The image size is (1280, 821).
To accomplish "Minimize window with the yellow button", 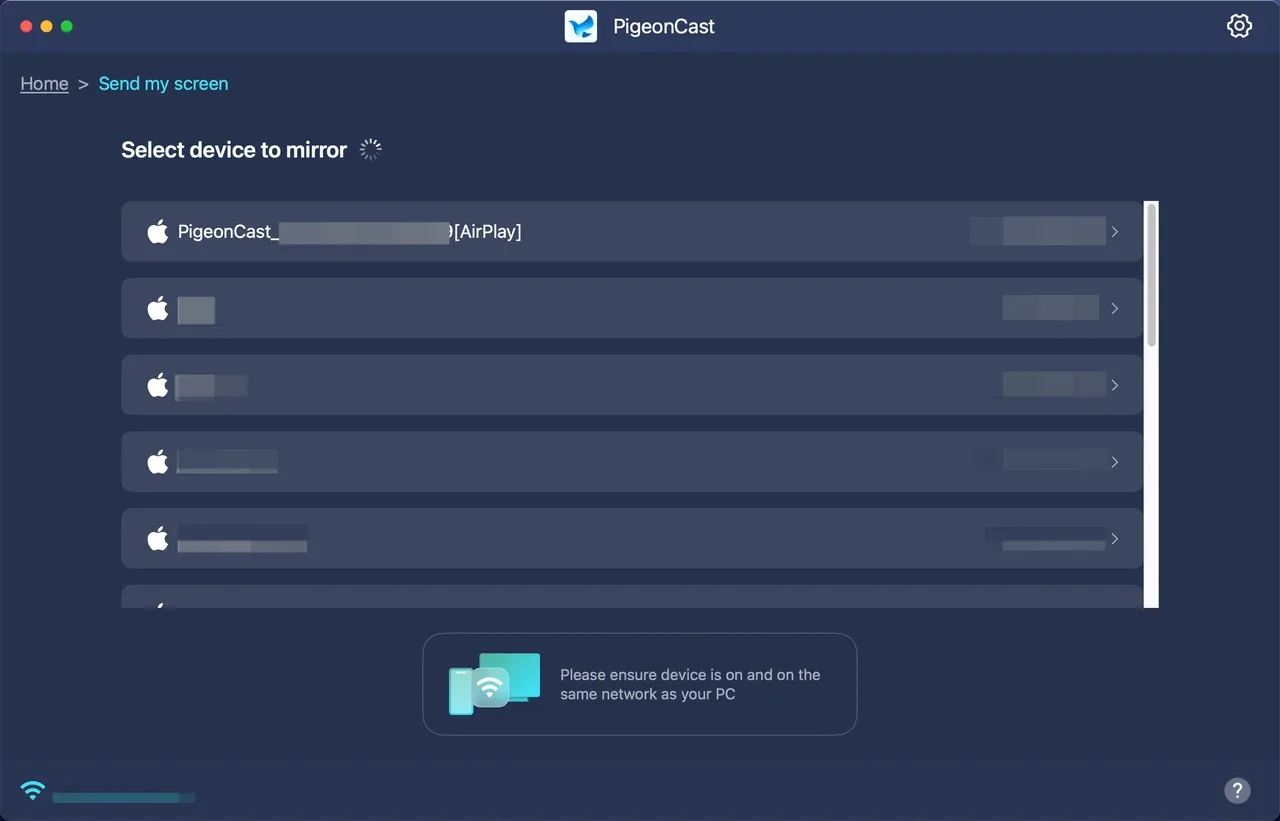I will pos(46,26).
